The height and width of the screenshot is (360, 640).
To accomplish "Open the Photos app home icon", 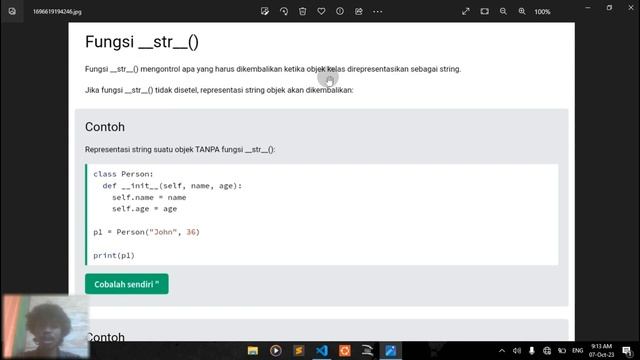I will pyautogui.click(x=12, y=11).
